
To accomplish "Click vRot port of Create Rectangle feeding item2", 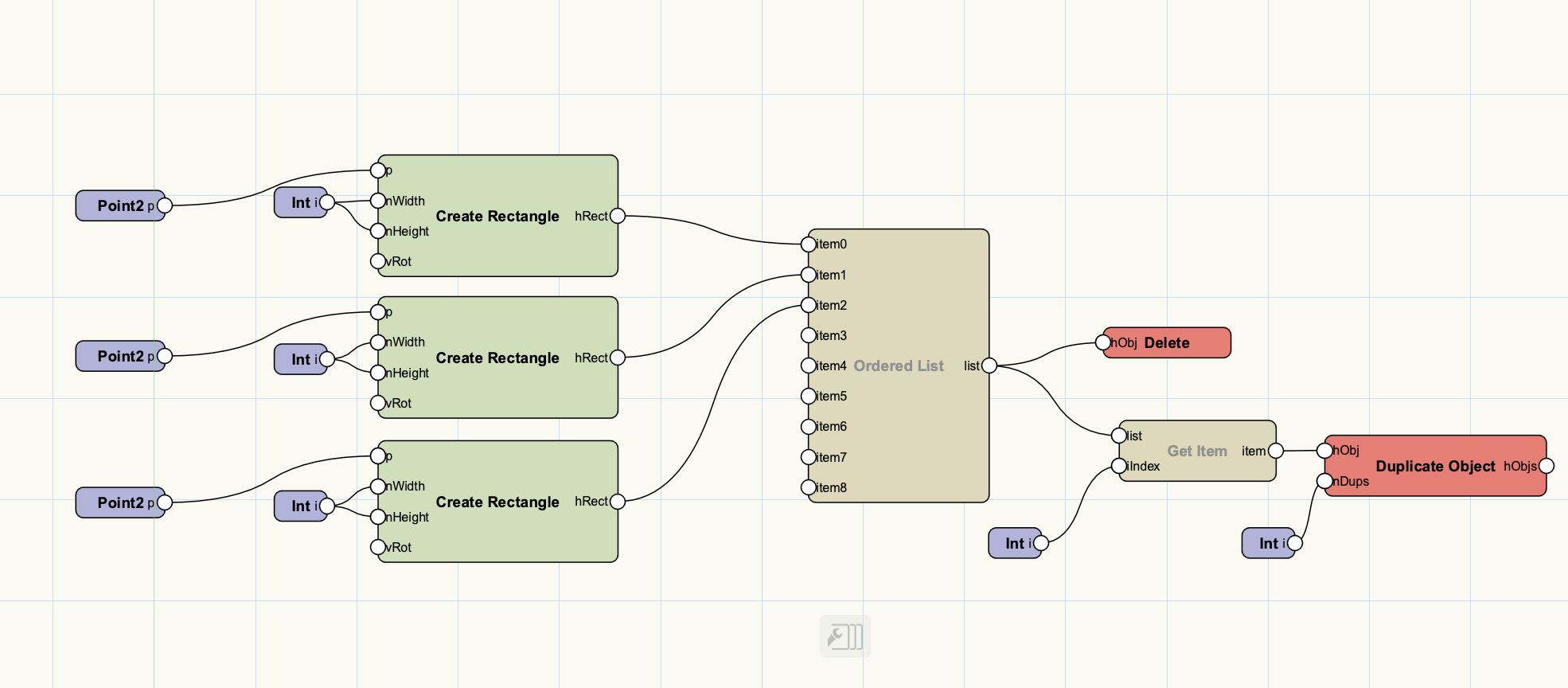I will [378, 547].
